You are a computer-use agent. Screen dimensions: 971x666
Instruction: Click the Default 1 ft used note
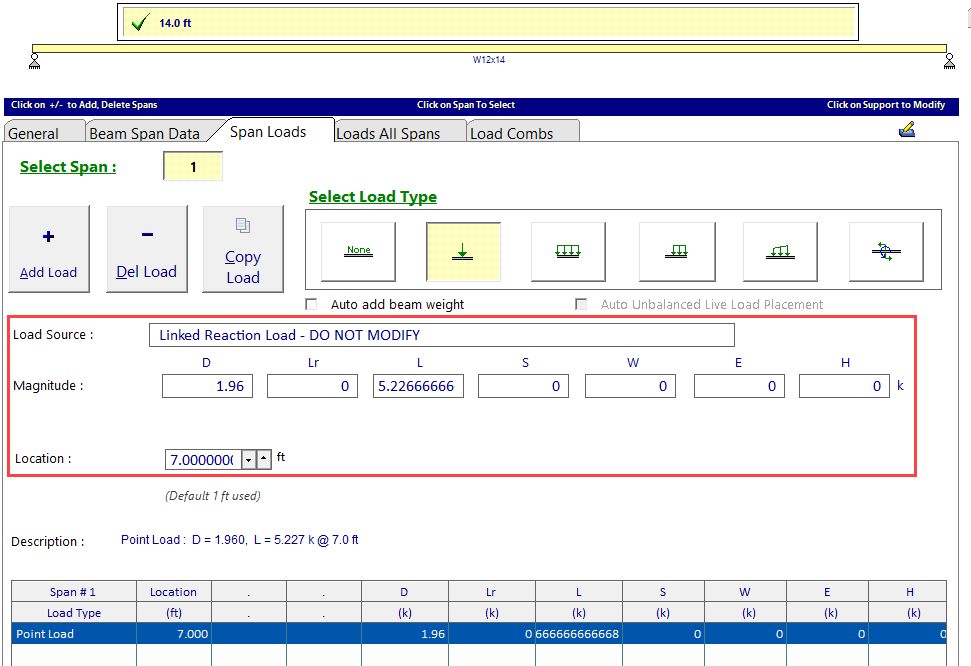[212, 496]
